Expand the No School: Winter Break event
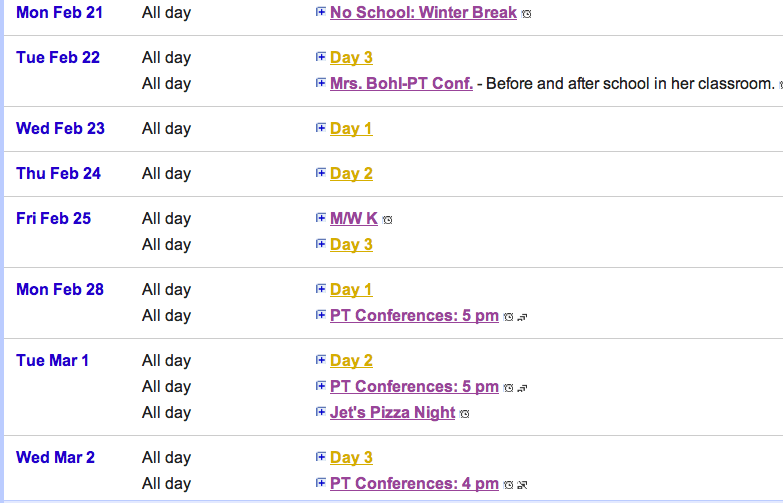This screenshot has width=783, height=503. coord(321,11)
